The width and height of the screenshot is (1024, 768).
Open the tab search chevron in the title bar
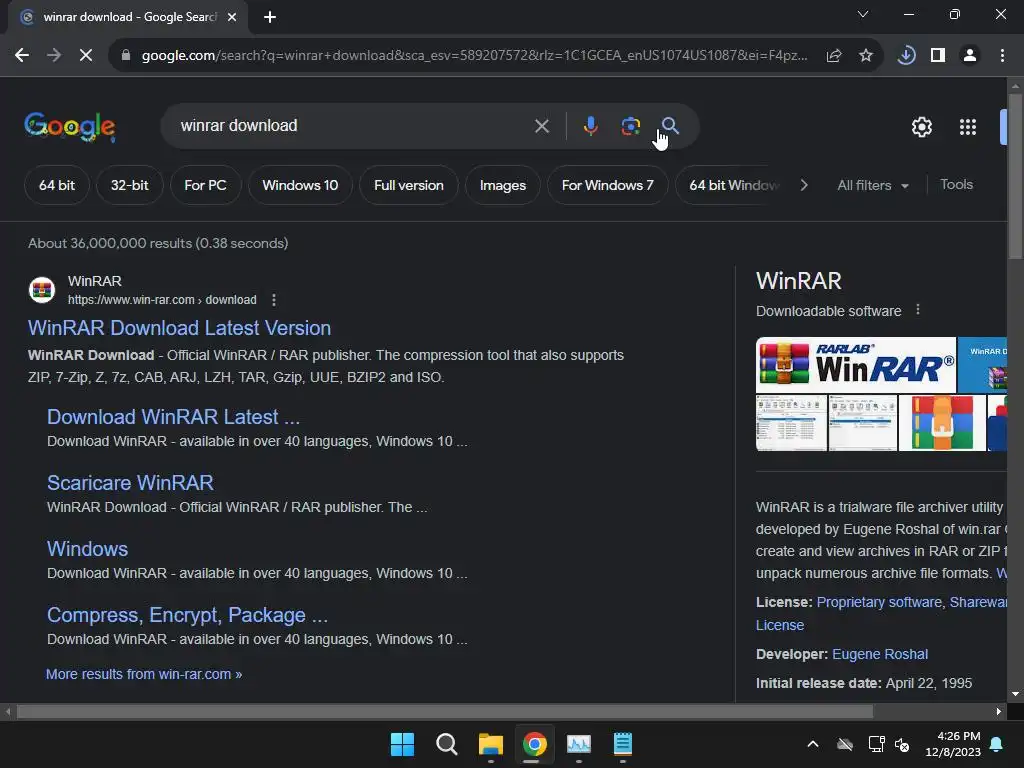coord(863,14)
